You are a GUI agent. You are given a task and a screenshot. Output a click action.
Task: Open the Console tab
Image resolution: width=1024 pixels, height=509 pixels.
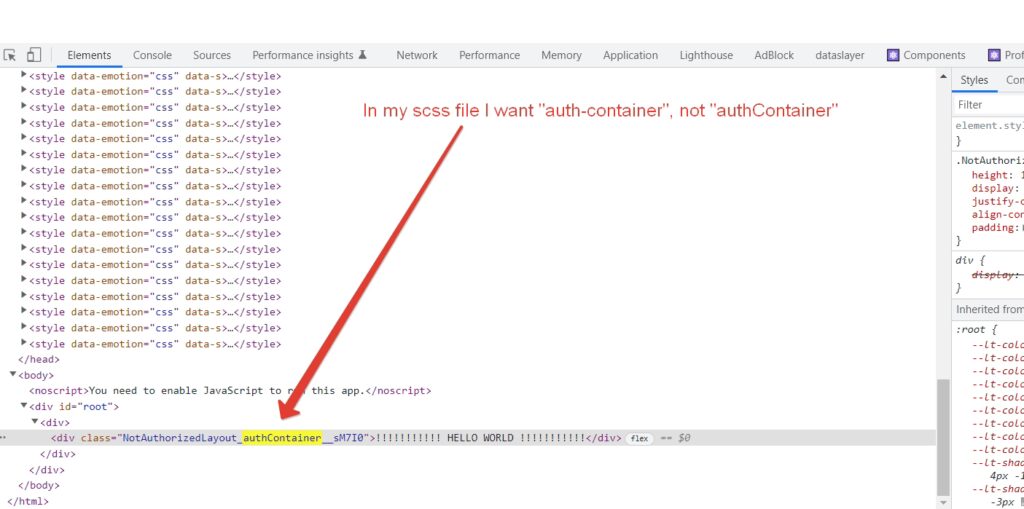click(x=152, y=55)
